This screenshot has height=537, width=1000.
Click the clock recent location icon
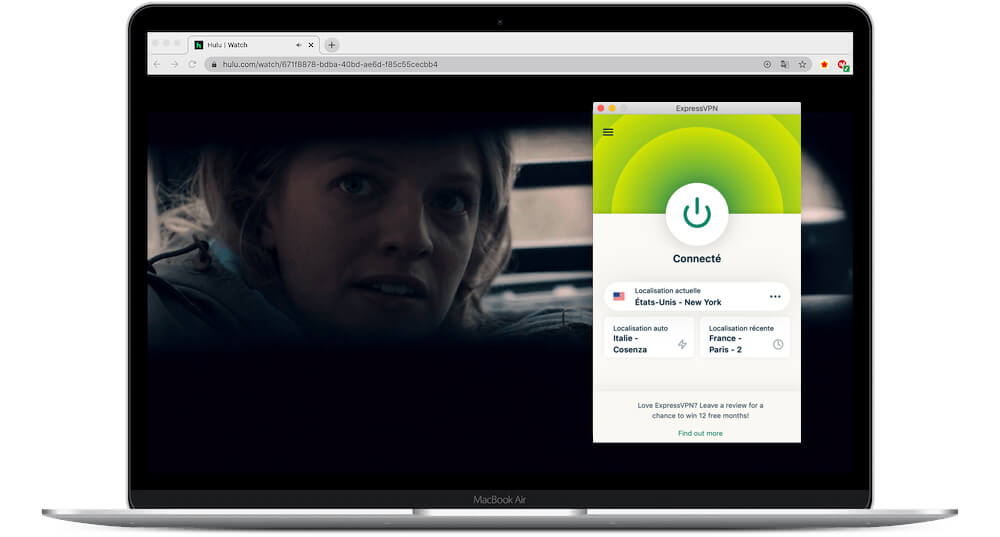[x=778, y=344]
